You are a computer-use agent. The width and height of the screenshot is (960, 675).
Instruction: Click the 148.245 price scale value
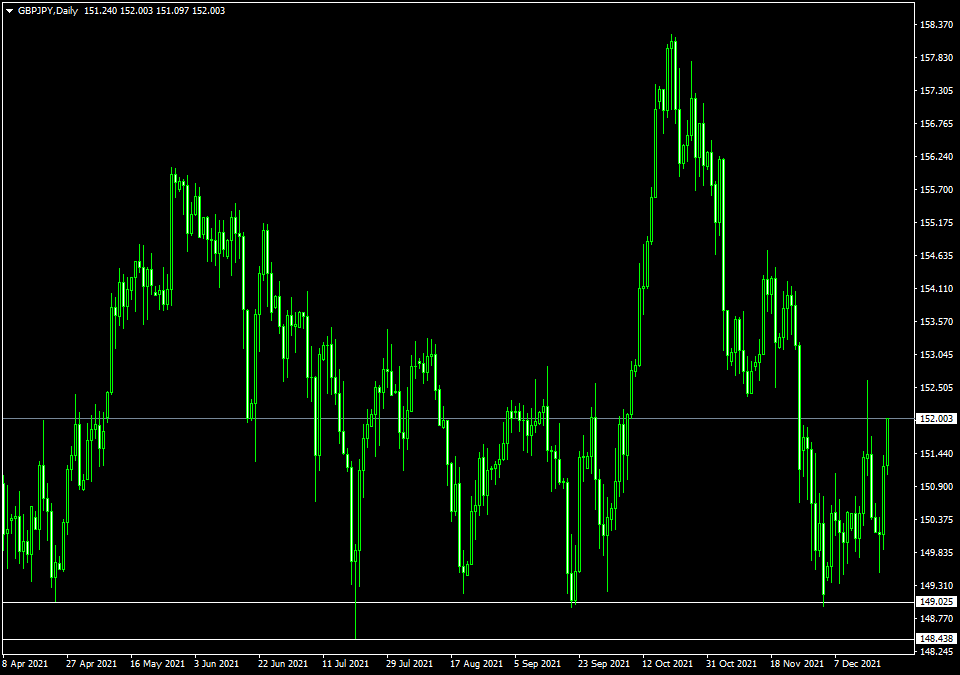pyautogui.click(x=937, y=652)
